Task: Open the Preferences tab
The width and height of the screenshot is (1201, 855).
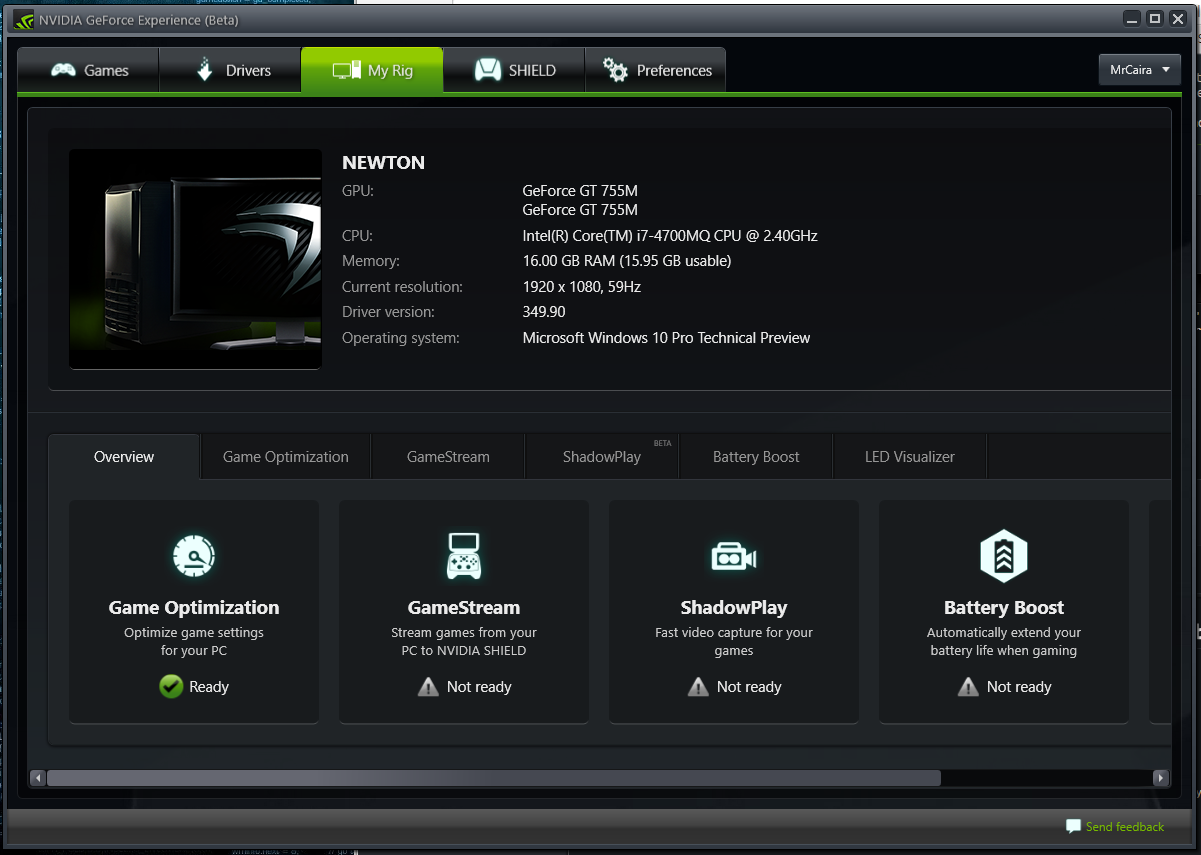Action: click(655, 70)
